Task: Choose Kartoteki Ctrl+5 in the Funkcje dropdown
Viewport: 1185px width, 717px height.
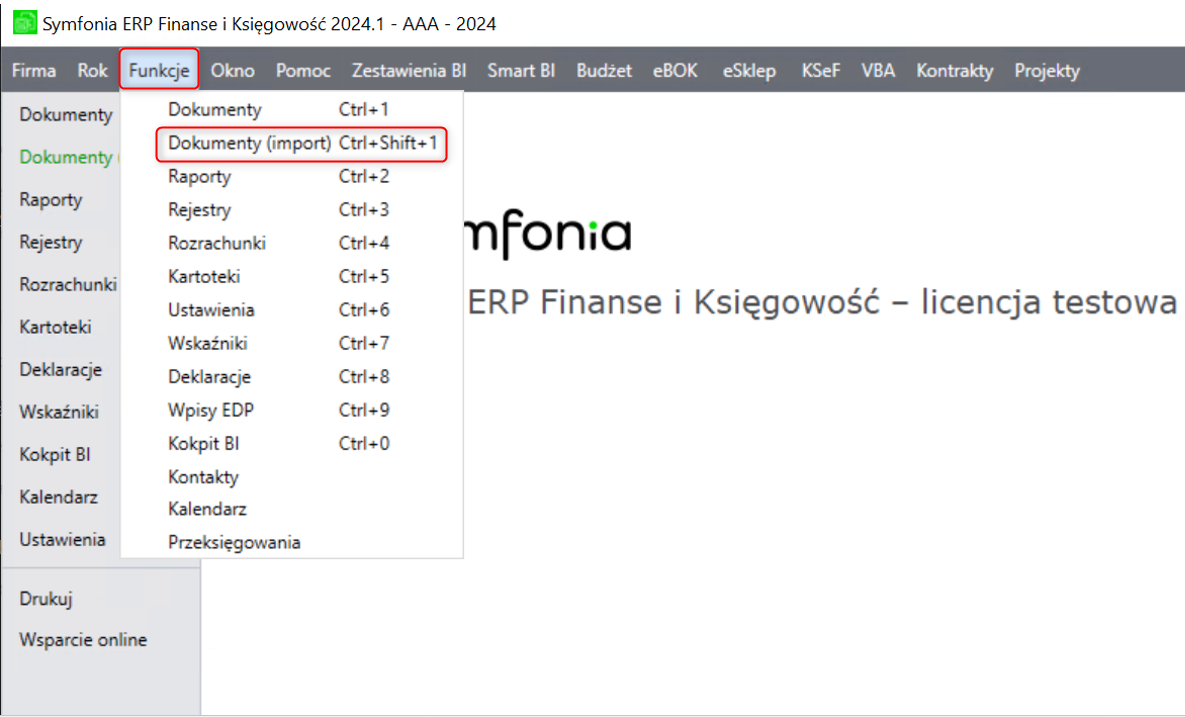Action: click(x=292, y=276)
